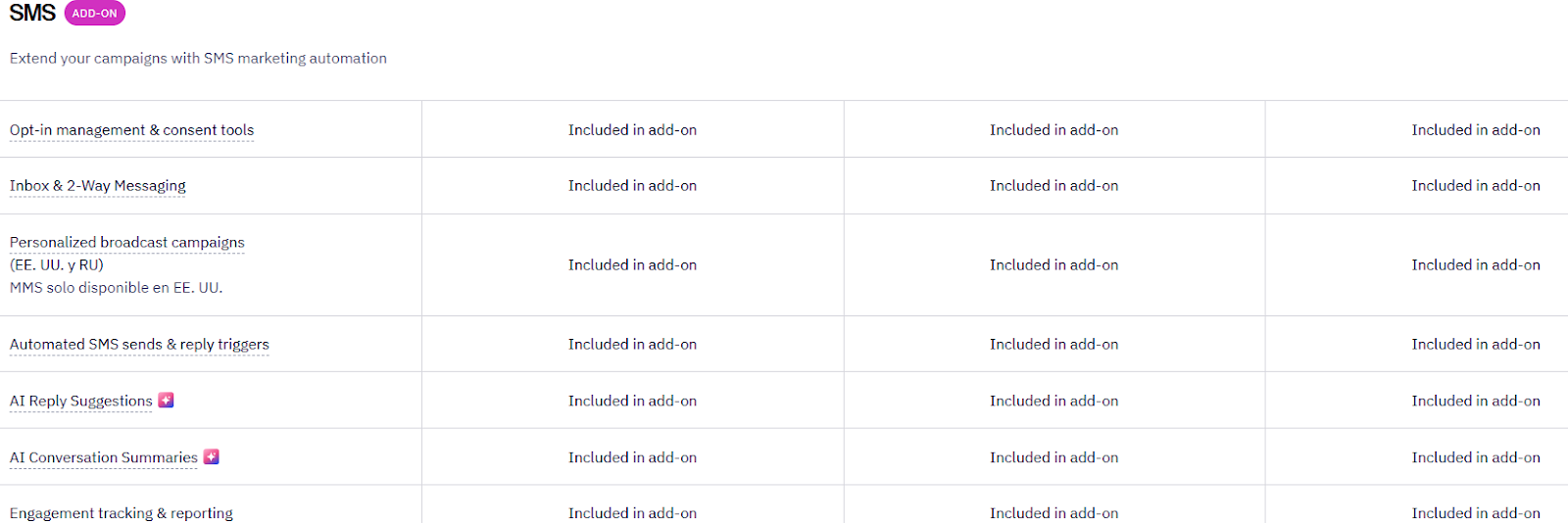Viewport: 1568px width, 523px height.
Task: Click Engagement tracking & reporting feature
Action: (122, 513)
